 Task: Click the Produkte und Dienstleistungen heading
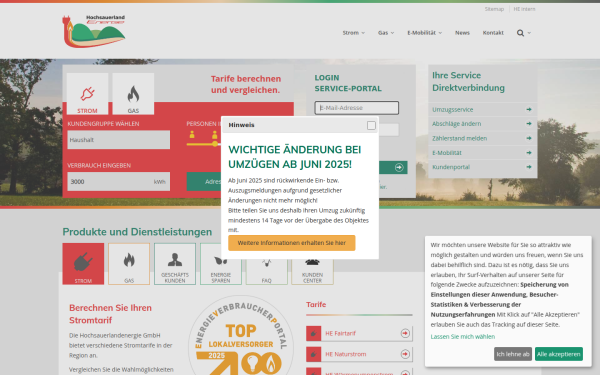137,232
